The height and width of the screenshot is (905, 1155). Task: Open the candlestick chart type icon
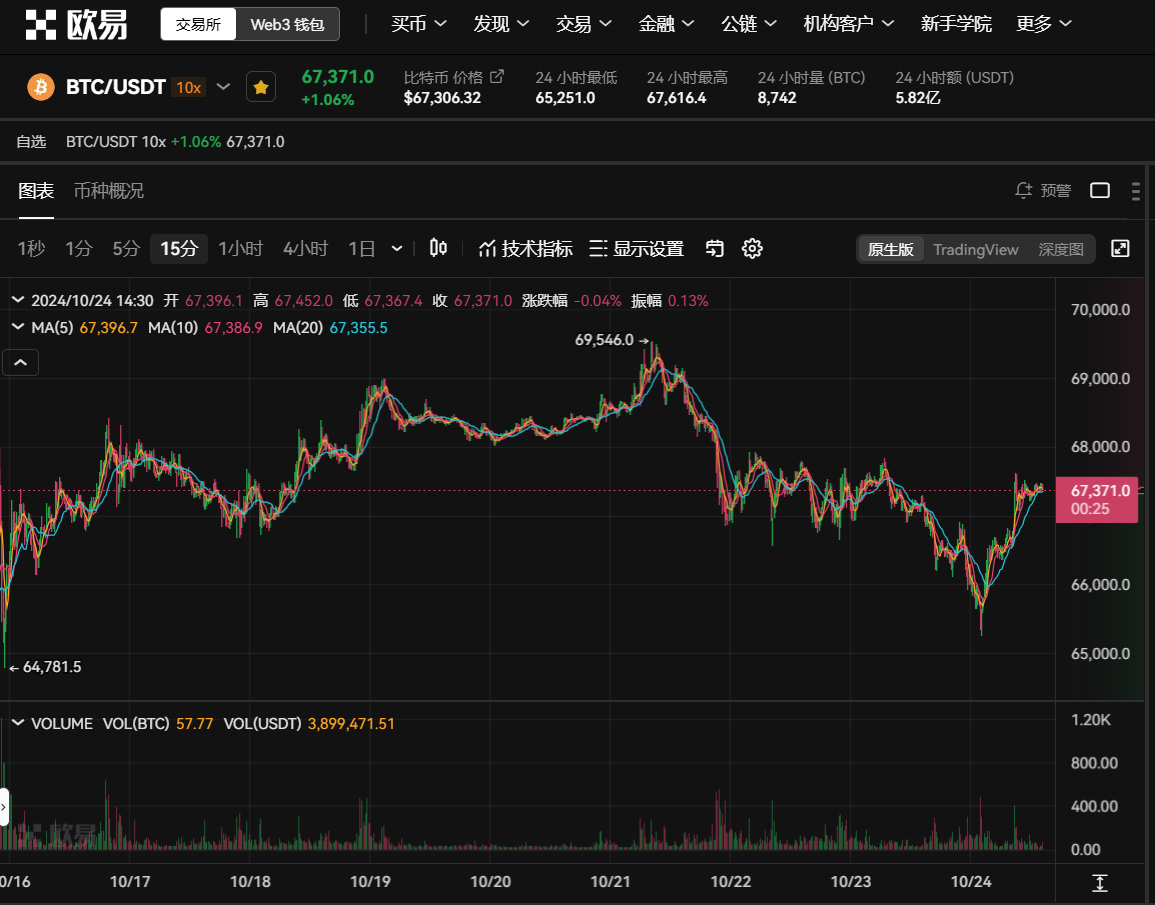[x=438, y=248]
